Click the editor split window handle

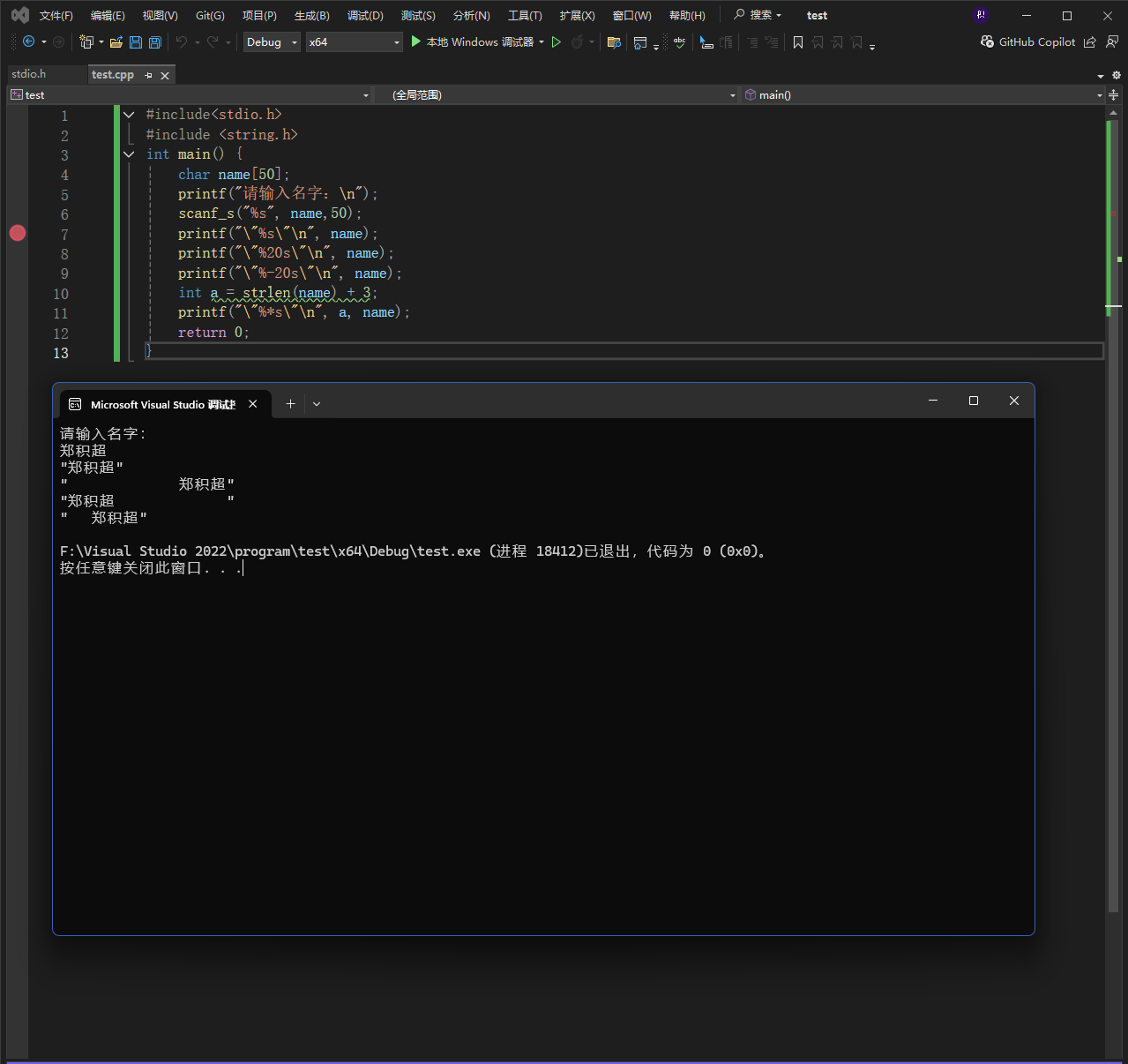1113,94
